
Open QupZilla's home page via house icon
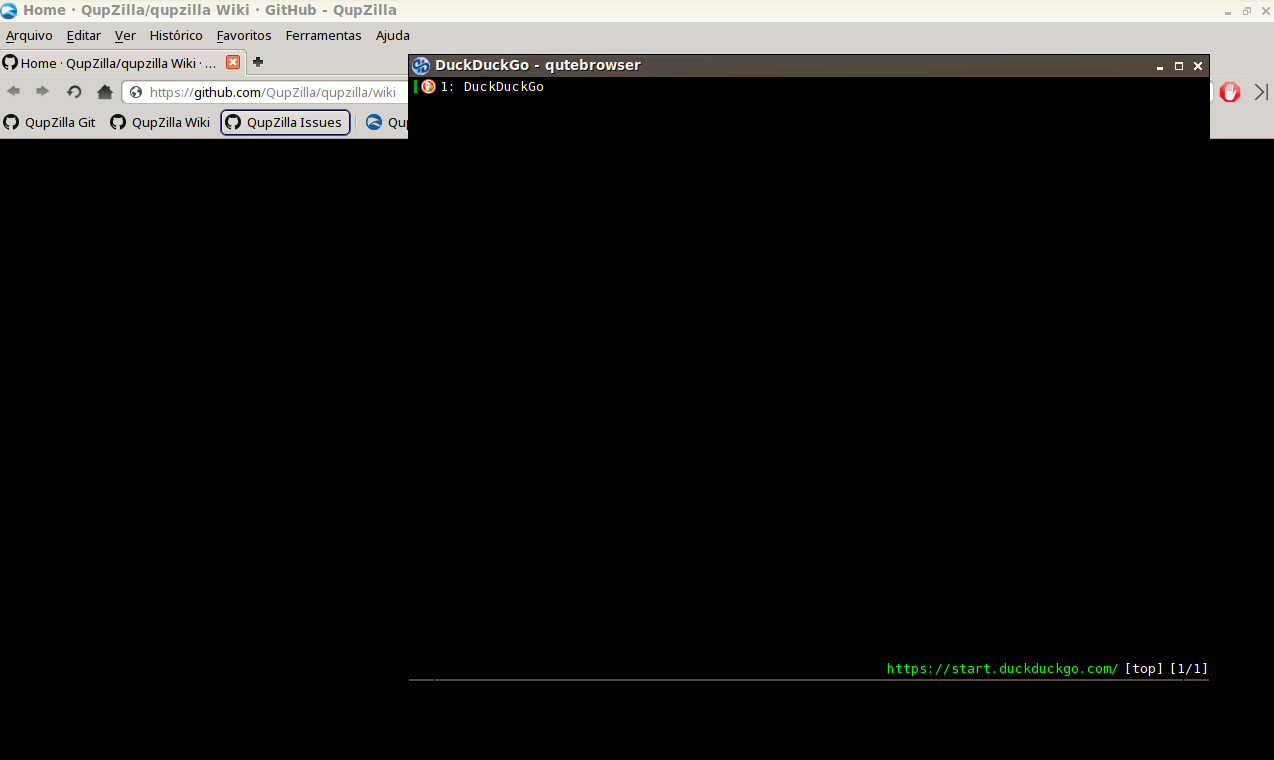click(105, 92)
